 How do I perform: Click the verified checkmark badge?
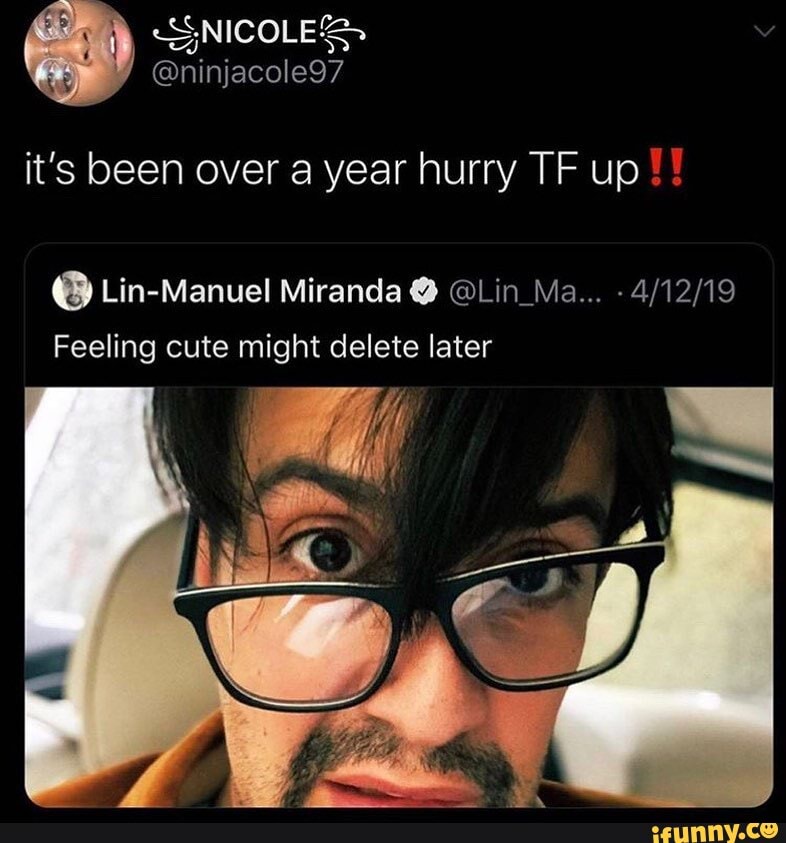click(x=423, y=292)
